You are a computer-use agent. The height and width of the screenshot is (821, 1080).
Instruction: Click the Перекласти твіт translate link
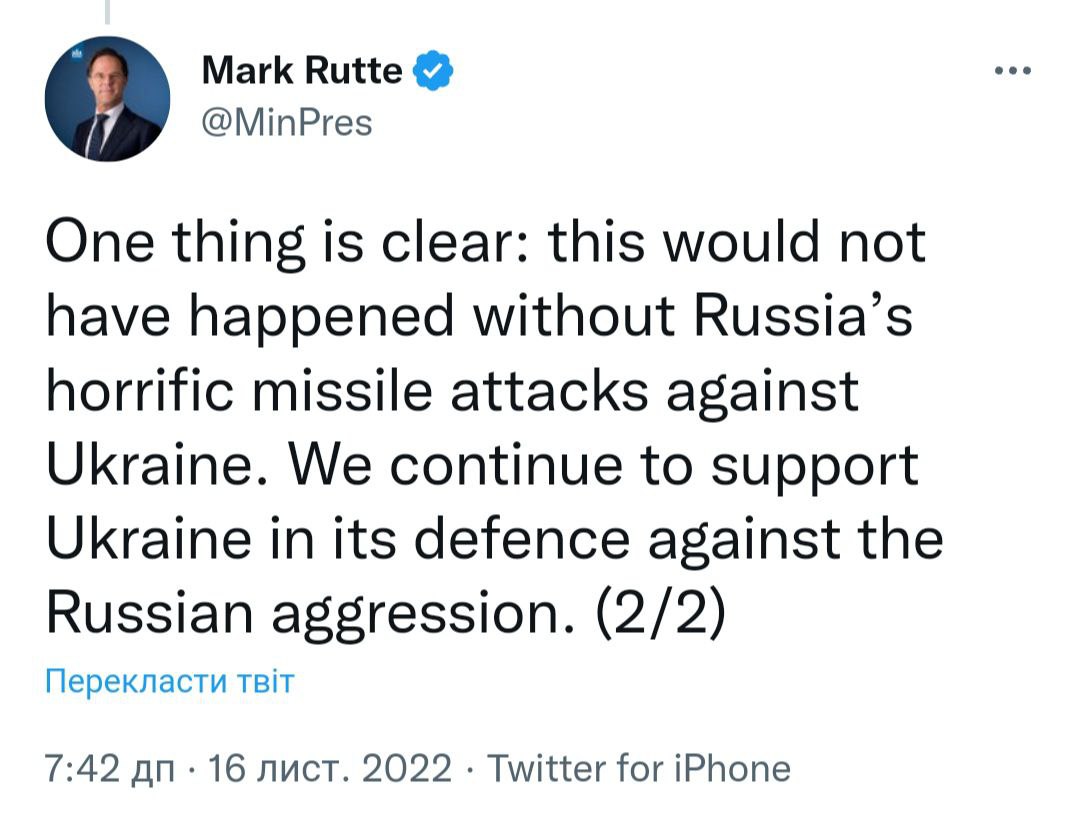[171, 683]
